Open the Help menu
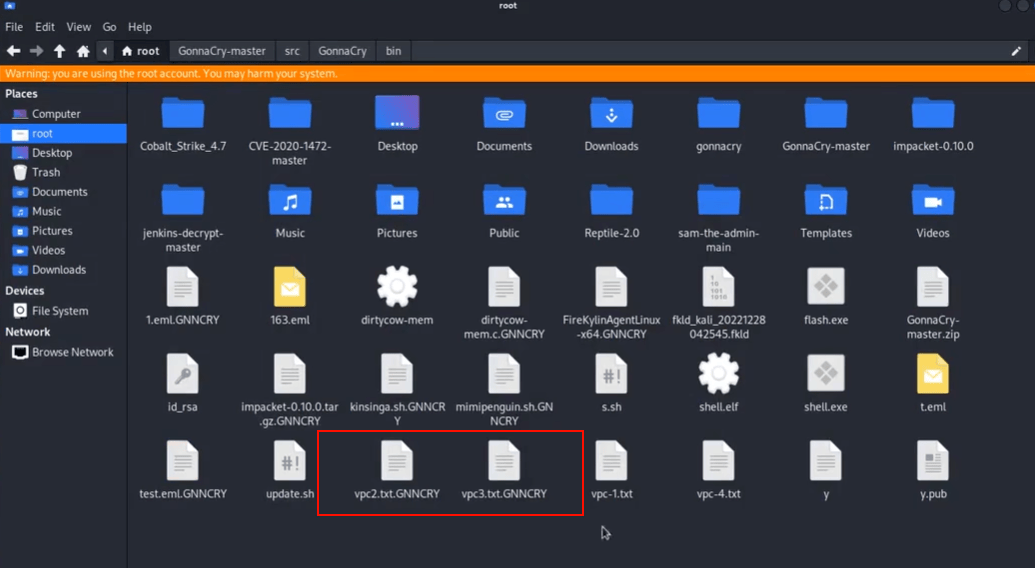Screen dimensions: 1035x568 [140, 27]
